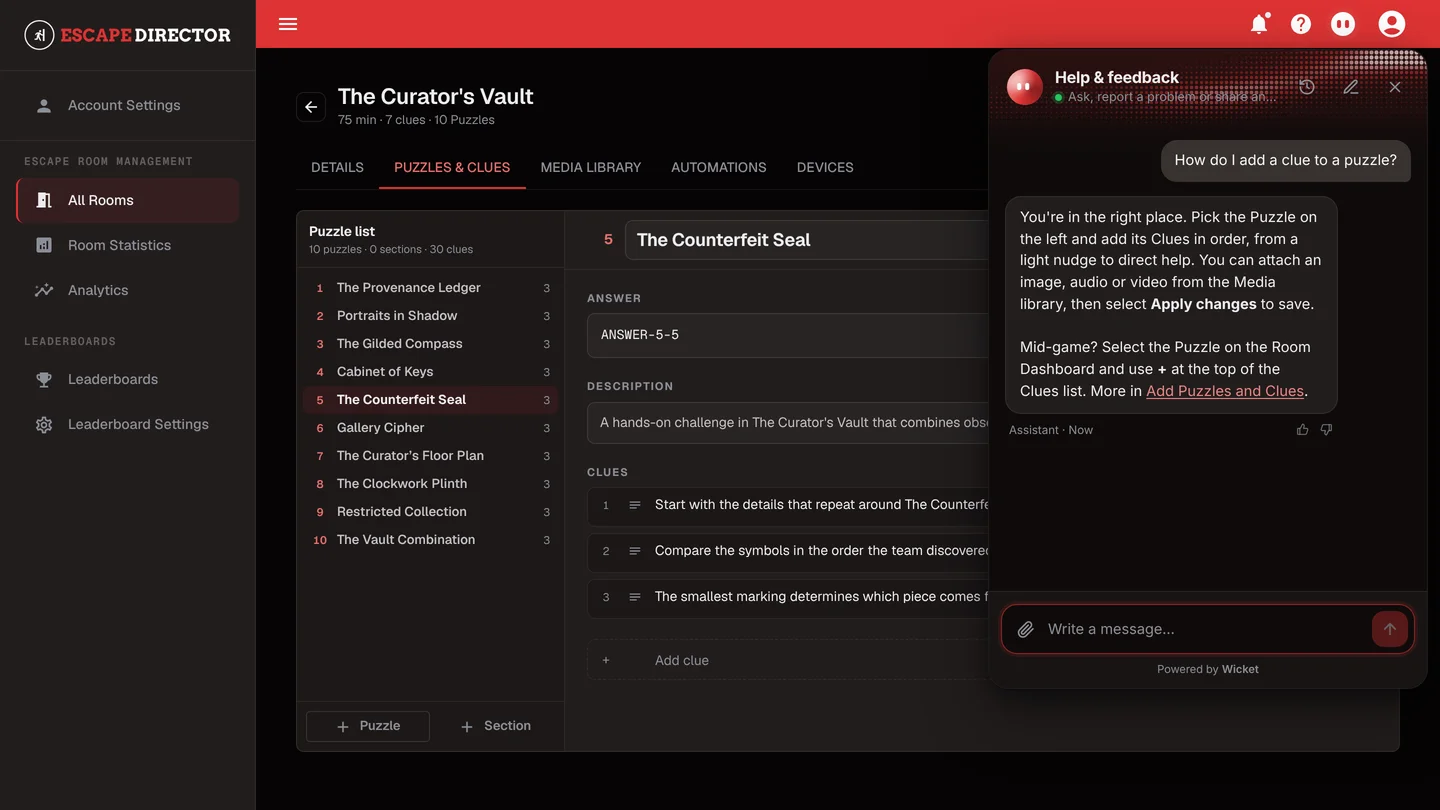Open chat history clock icon
This screenshot has height=810, width=1440.
(1307, 87)
